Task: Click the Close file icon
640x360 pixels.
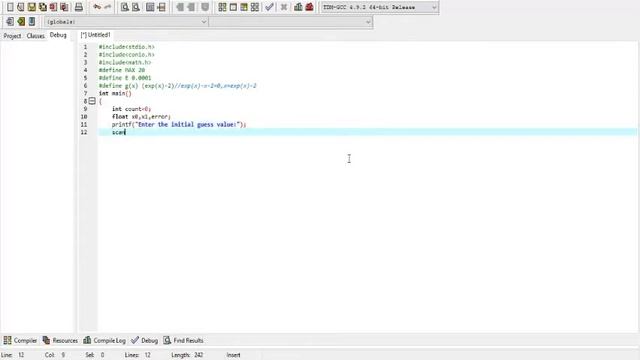Action: tap(53, 7)
